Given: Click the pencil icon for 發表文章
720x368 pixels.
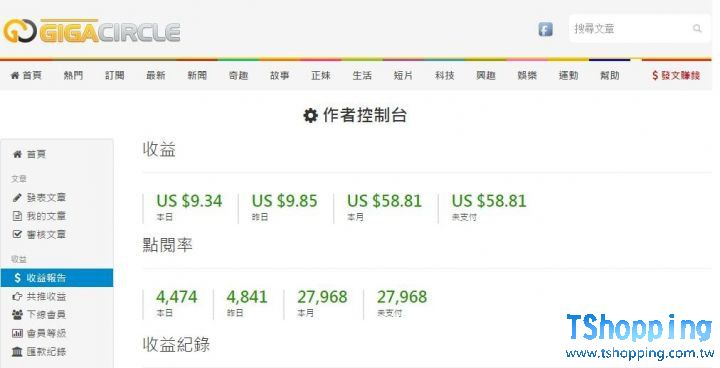Looking at the screenshot, I should [x=17, y=198].
